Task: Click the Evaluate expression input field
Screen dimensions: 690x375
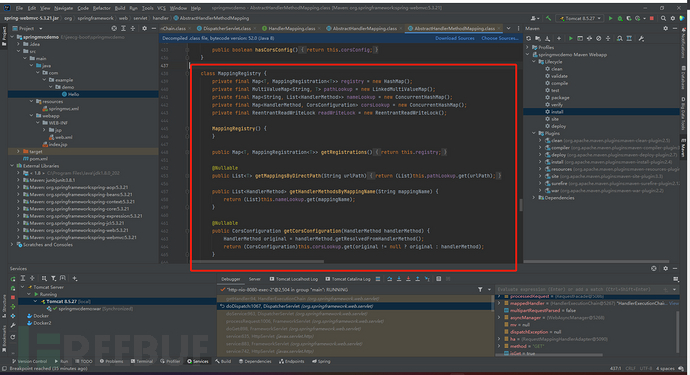Action: 579,290
